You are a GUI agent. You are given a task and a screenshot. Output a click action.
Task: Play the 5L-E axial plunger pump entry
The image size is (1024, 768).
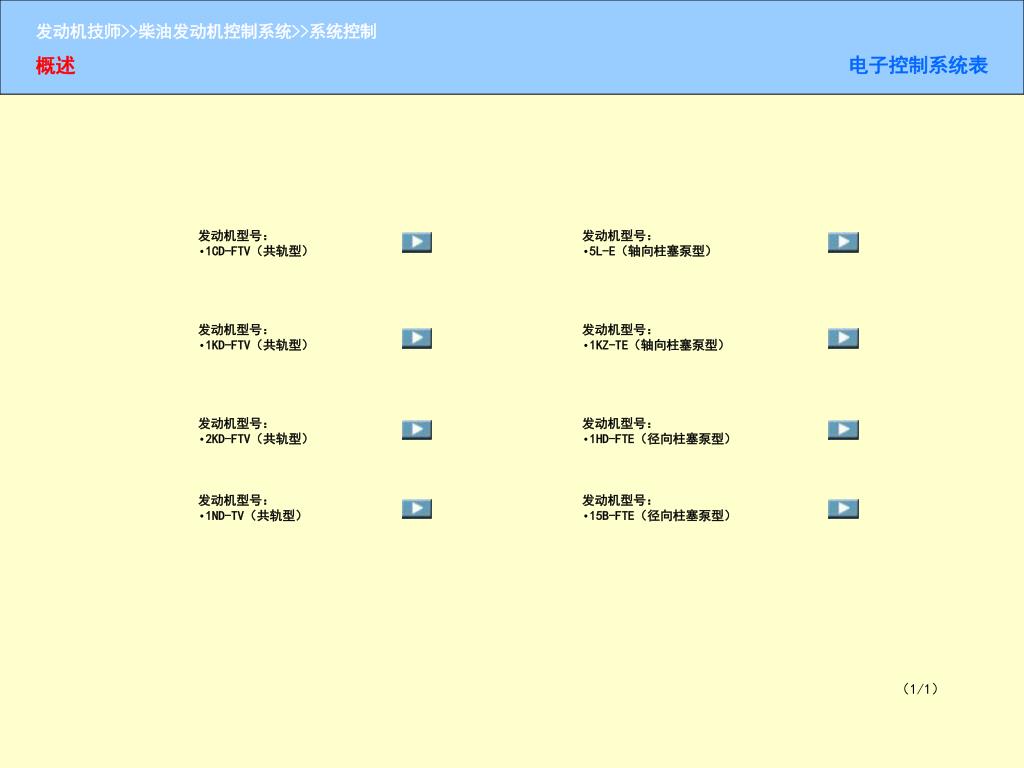coord(843,242)
